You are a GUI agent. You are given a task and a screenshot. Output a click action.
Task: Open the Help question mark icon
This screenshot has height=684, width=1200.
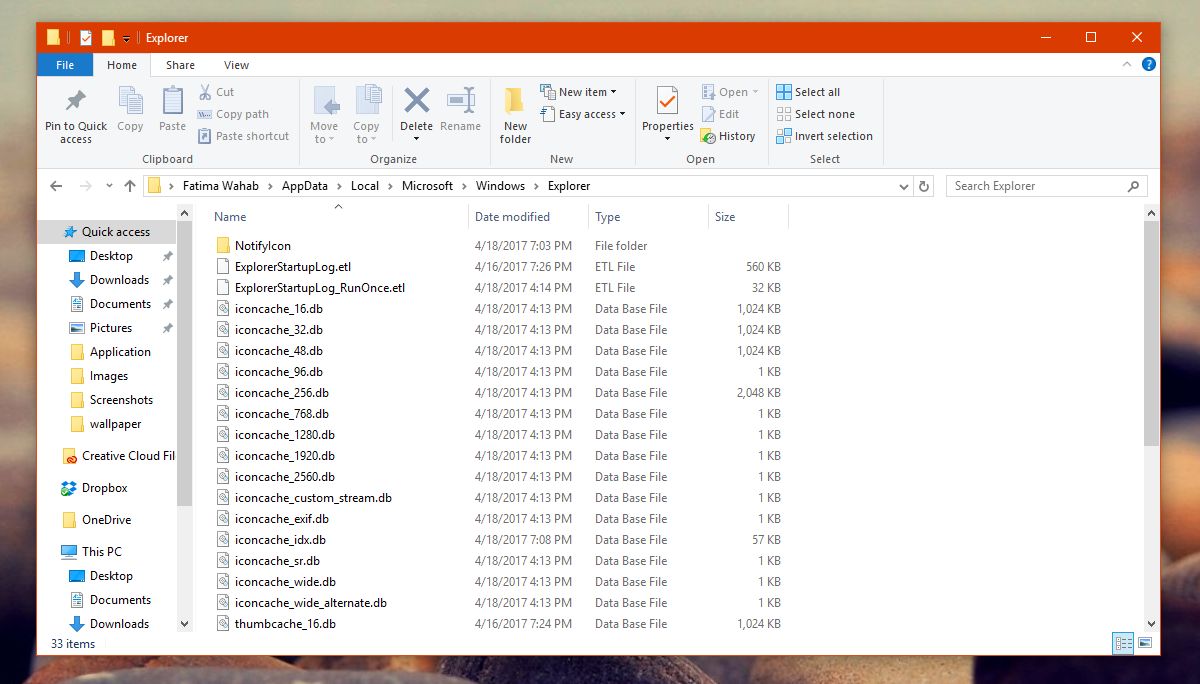point(1148,65)
